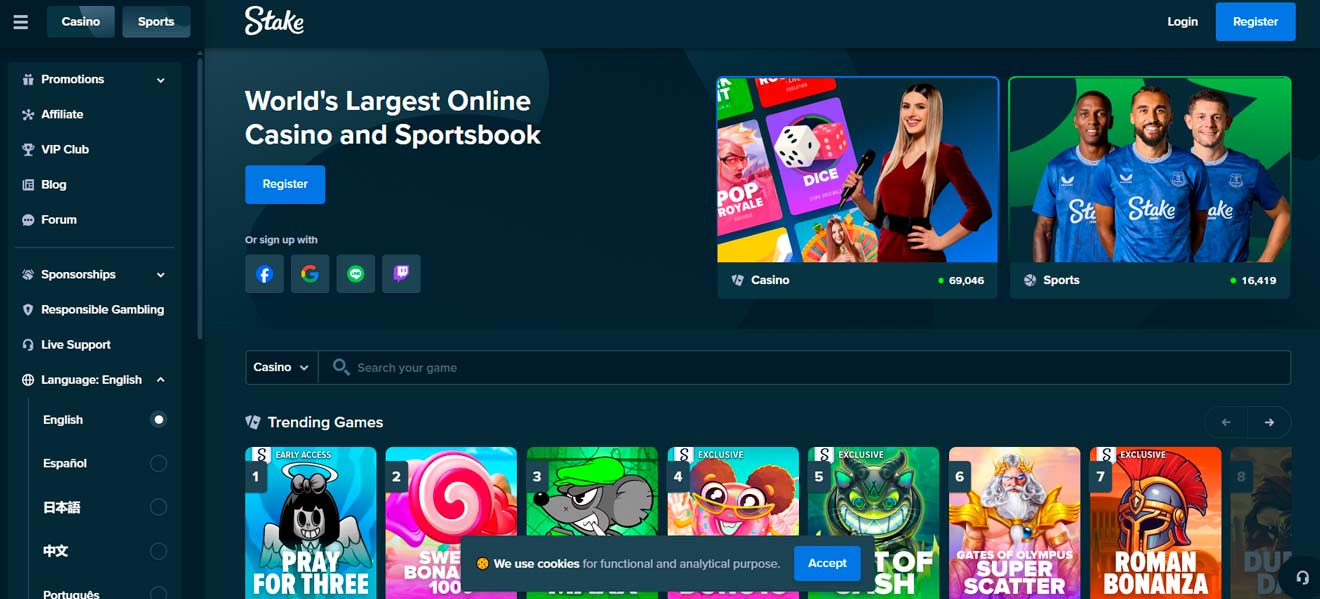Click the Trending Games heading
Image resolution: width=1320 pixels, height=599 pixels.
tap(325, 422)
